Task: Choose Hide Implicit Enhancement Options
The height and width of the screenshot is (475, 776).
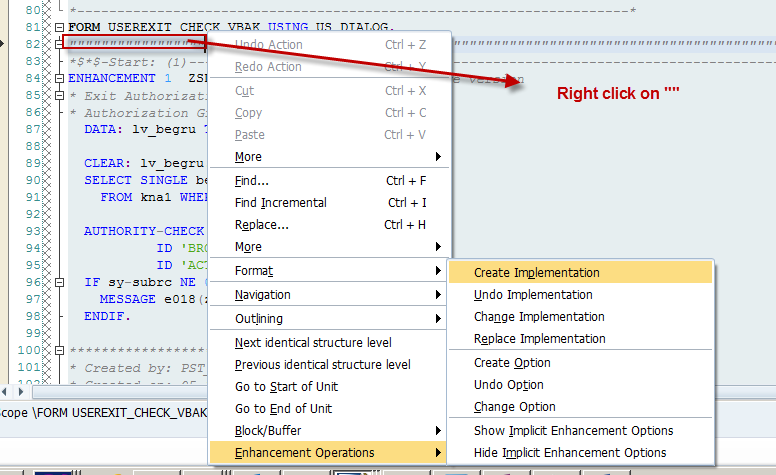Action: pos(570,453)
